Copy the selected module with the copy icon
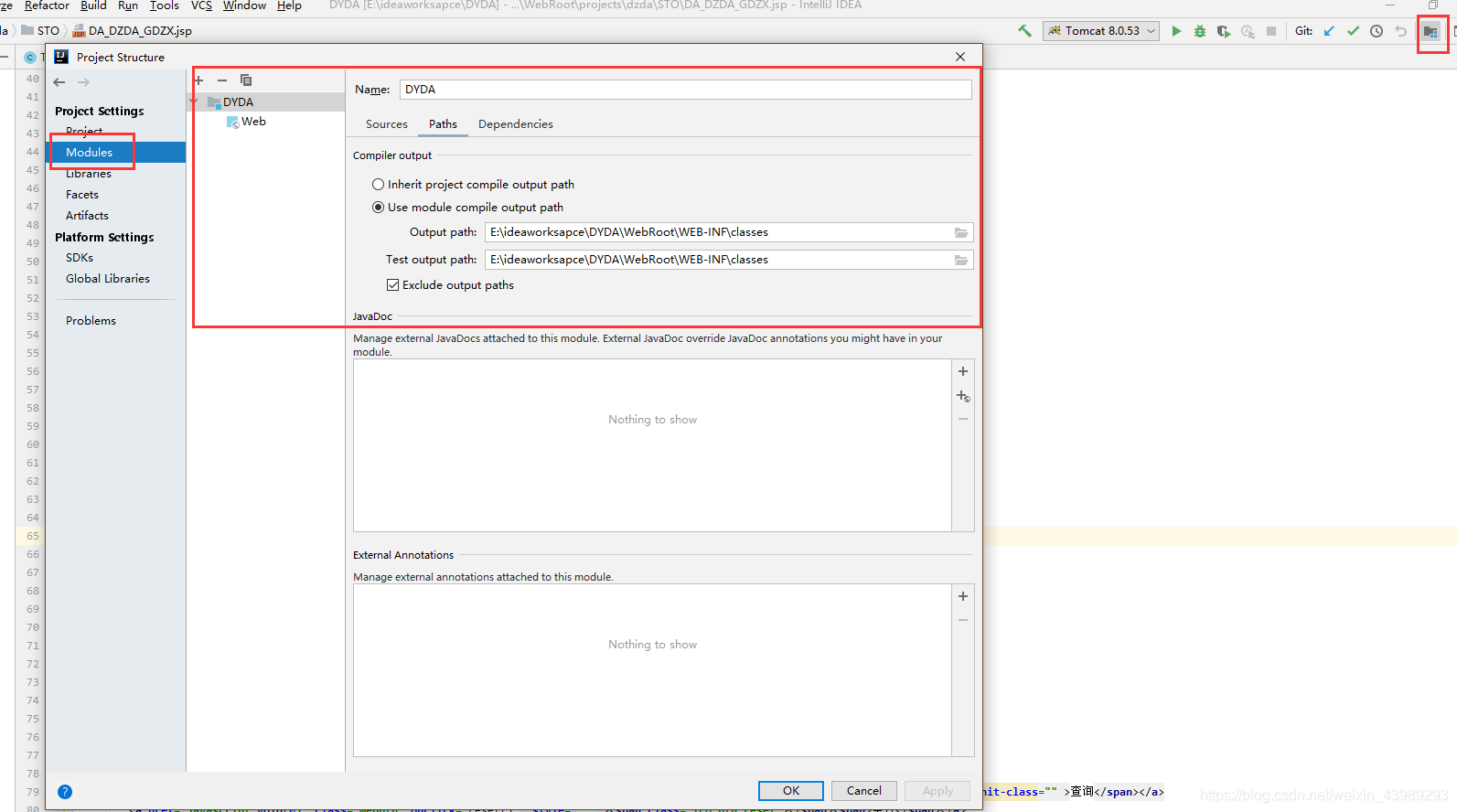 (x=246, y=80)
